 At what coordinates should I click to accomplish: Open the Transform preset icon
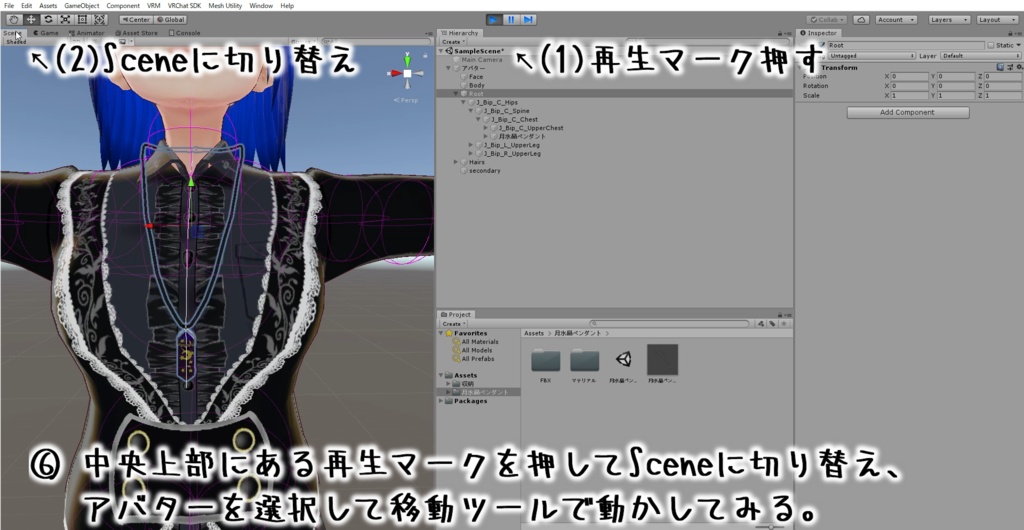click(1010, 67)
